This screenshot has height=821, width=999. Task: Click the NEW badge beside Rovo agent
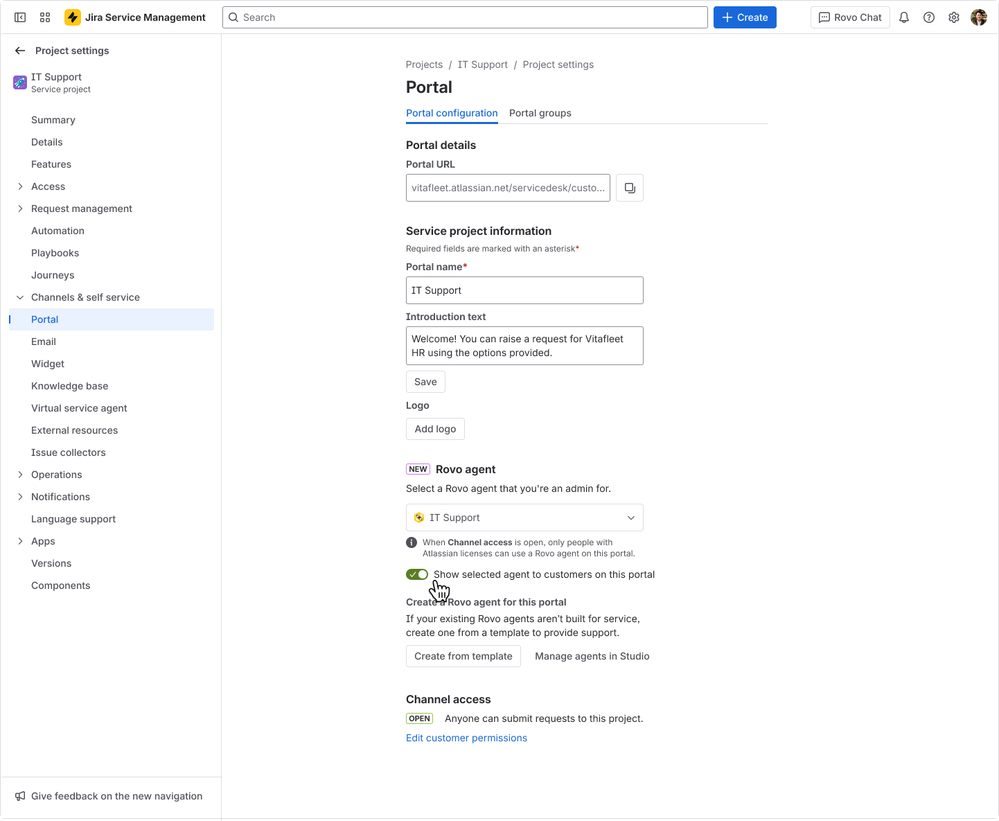[418, 469]
